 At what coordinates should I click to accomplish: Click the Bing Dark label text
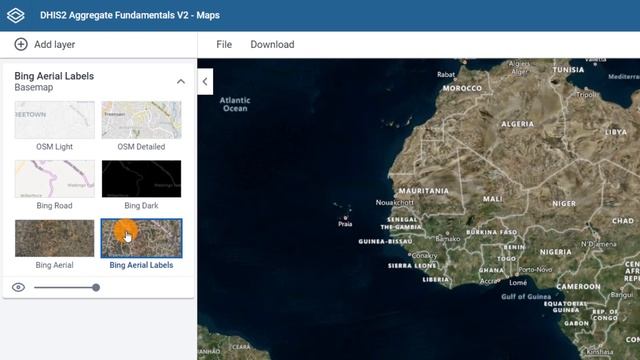(x=141, y=206)
